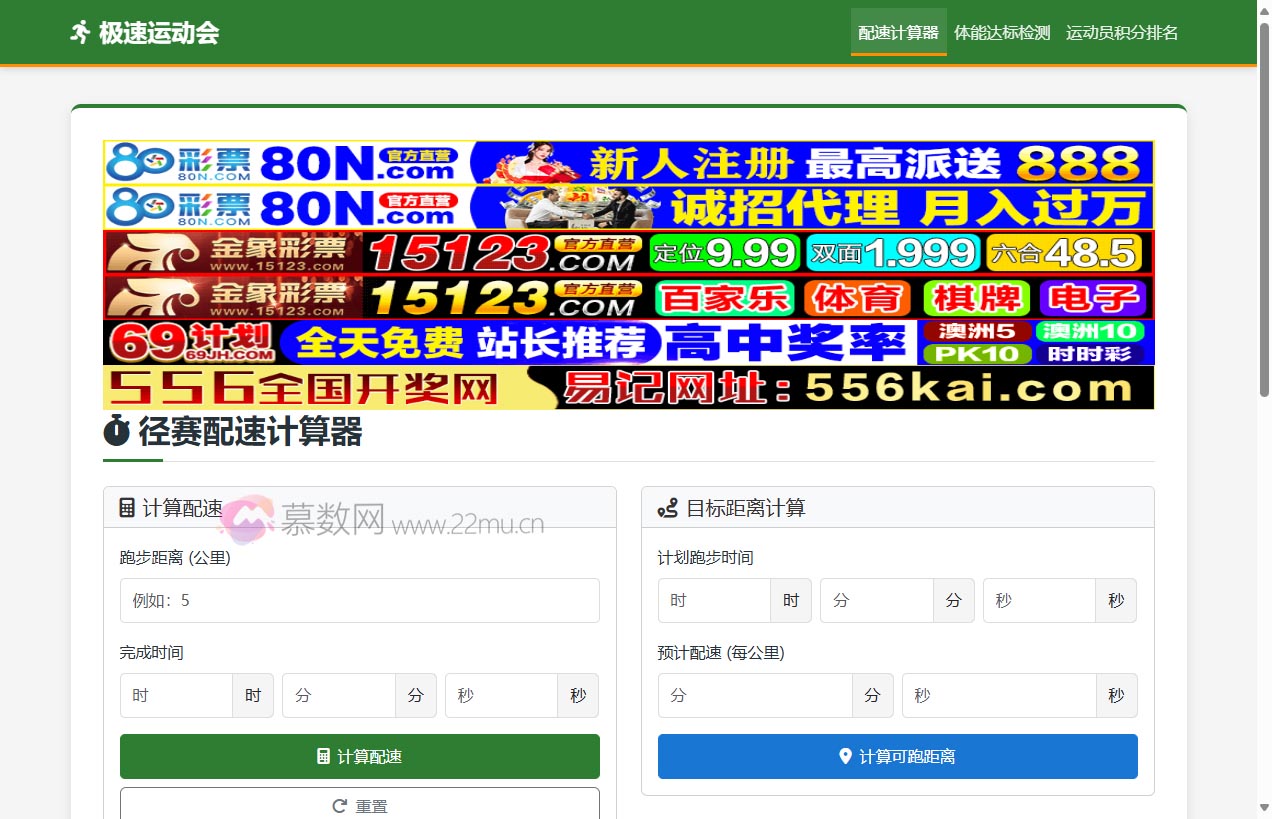The image size is (1272, 819).
Task: Click the 重置 reset button
Action: pyautogui.click(x=359, y=804)
